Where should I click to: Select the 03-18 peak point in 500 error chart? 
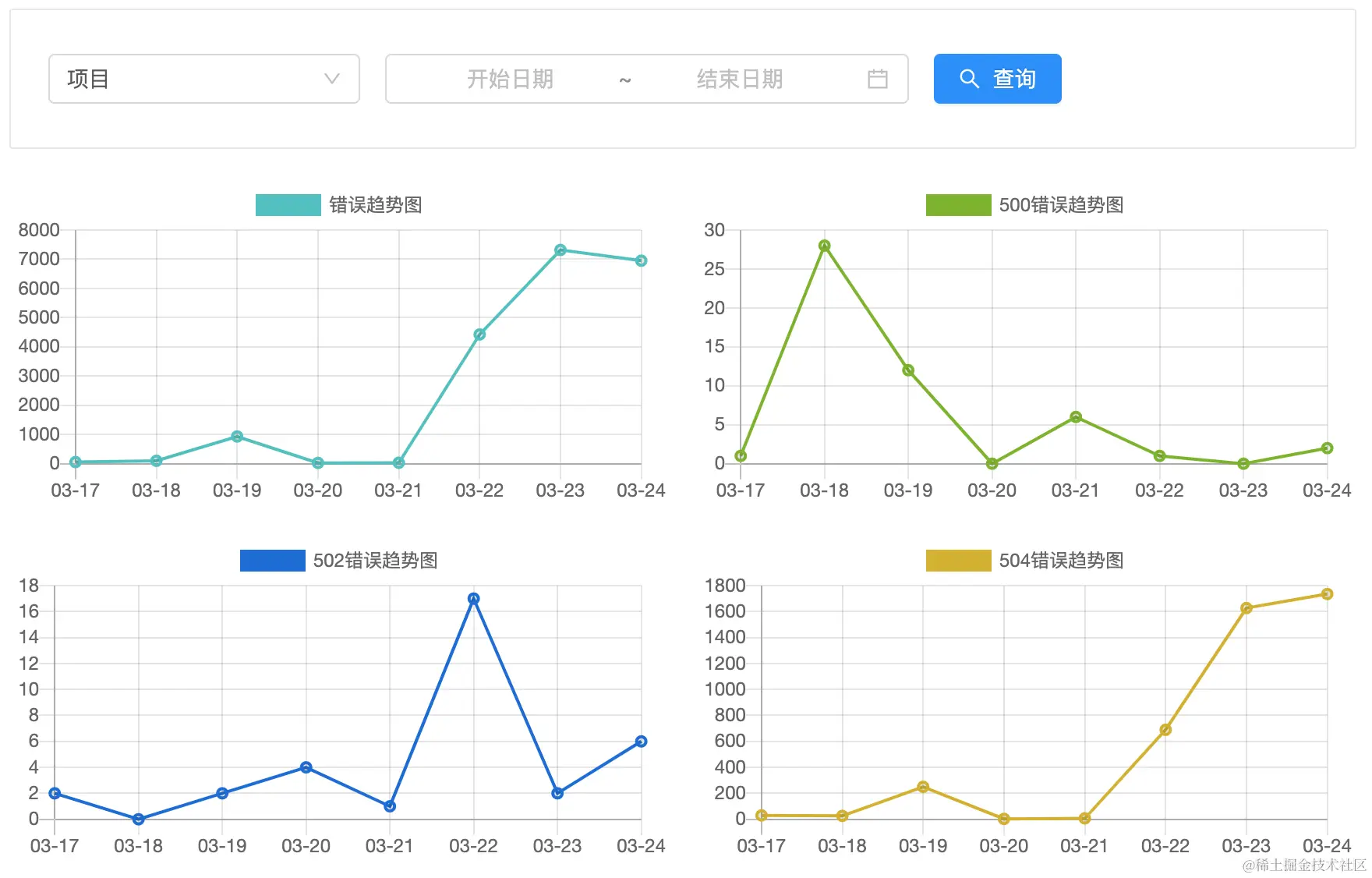tap(825, 246)
